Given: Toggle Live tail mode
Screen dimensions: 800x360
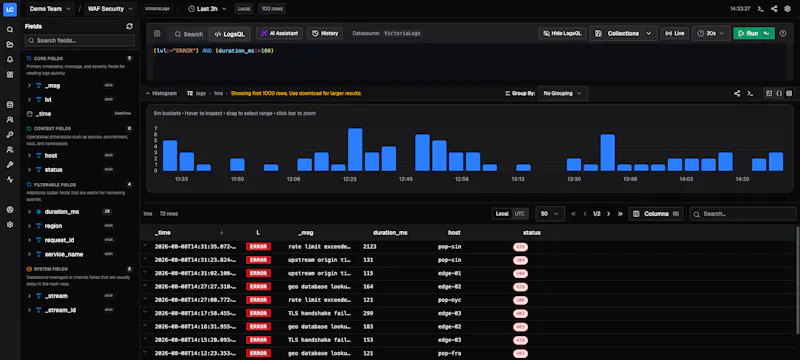Looking at the screenshot, I should 674,33.
